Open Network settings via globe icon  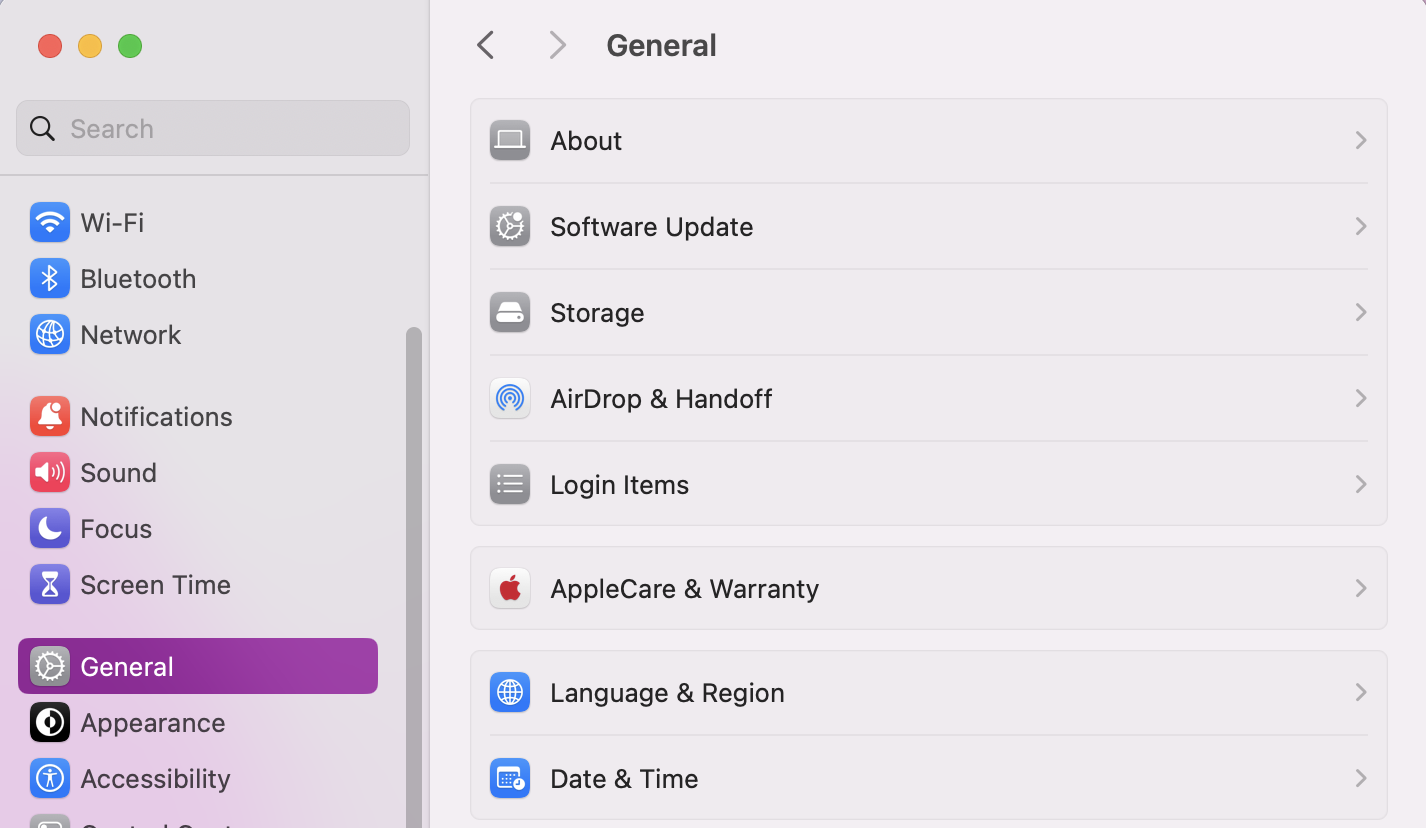50,334
